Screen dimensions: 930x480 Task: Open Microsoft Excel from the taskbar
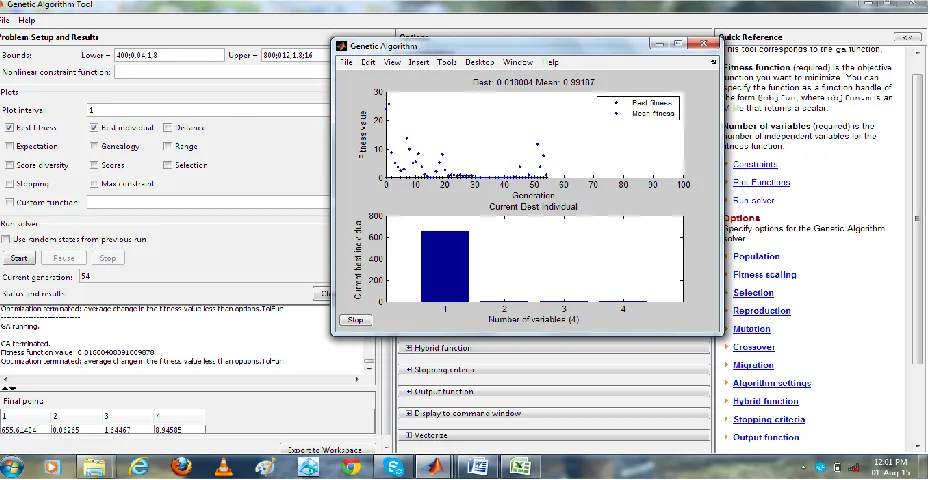coord(520,468)
